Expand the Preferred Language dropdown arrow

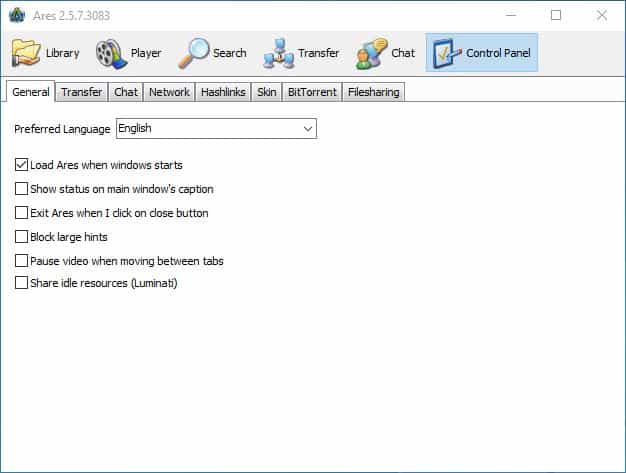pyautogui.click(x=307, y=129)
